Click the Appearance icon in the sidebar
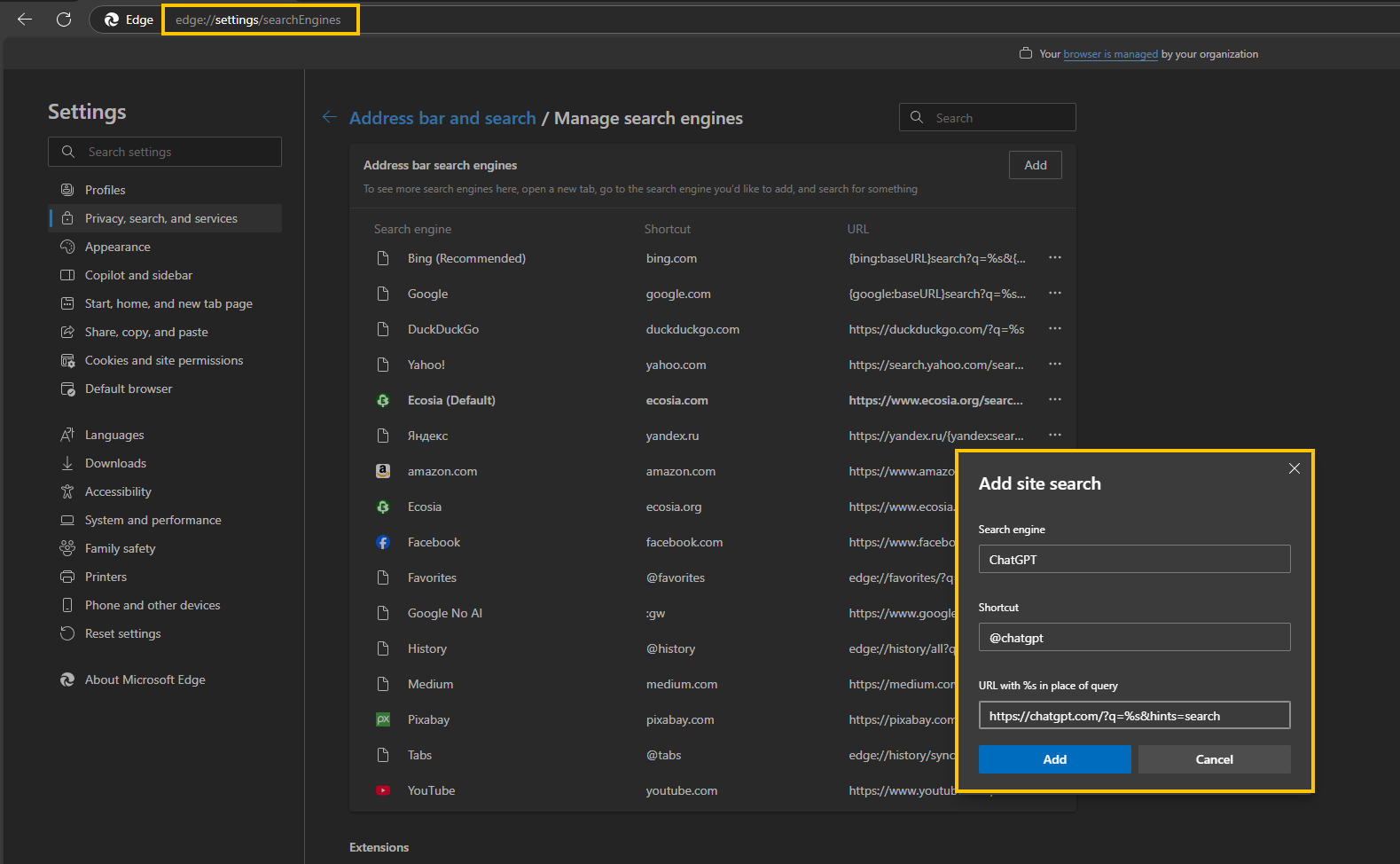 point(67,247)
